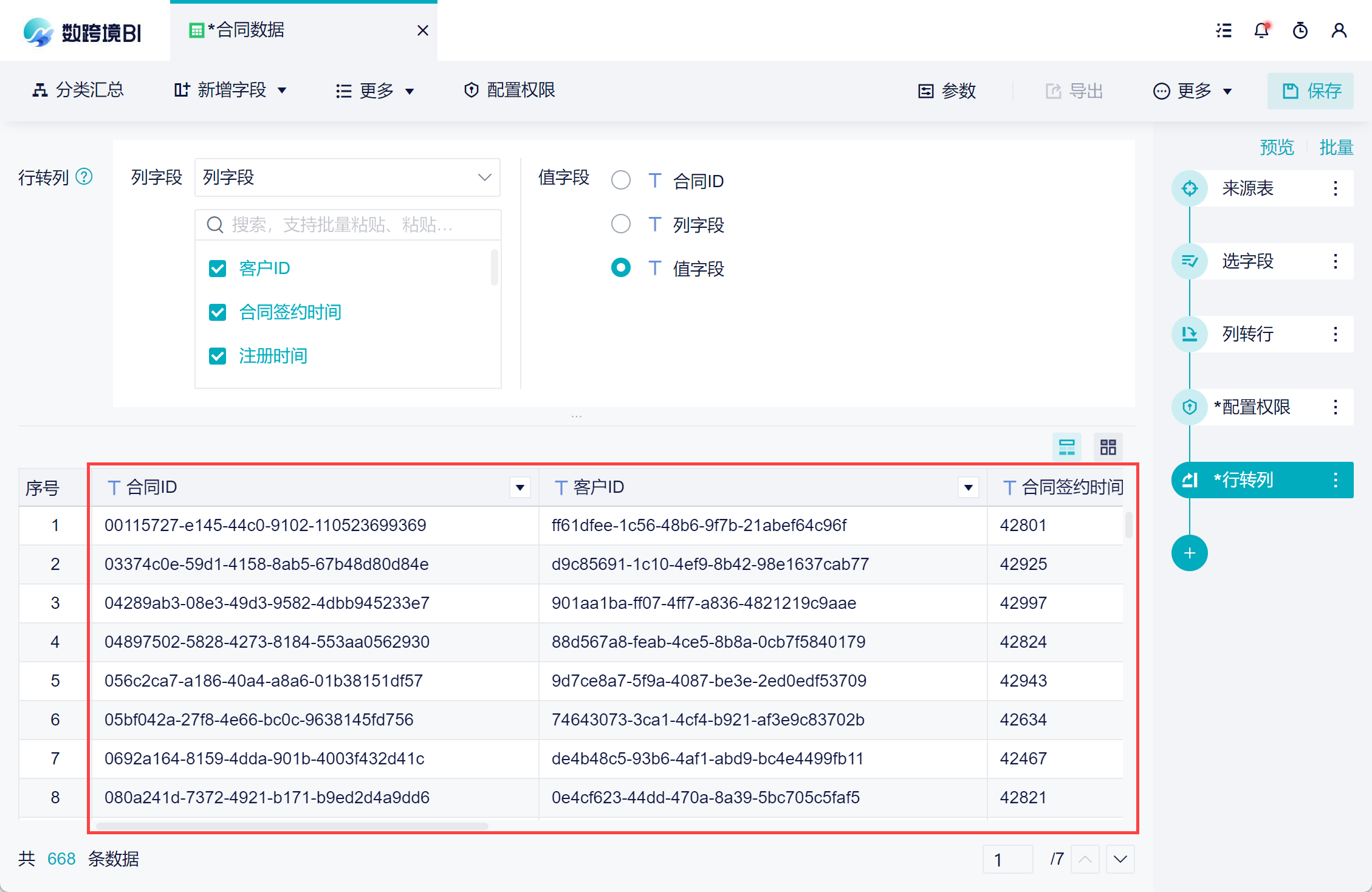The image size is (1372, 892).
Task: Switch to card grid view icon
Action: (x=1108, y=447)
